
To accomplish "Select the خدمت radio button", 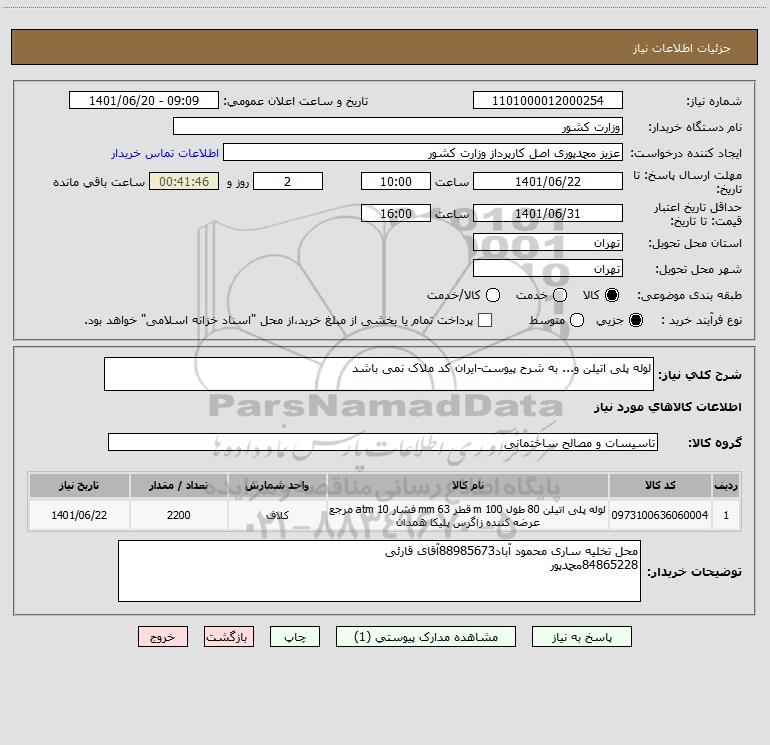I will pos(560,295).
